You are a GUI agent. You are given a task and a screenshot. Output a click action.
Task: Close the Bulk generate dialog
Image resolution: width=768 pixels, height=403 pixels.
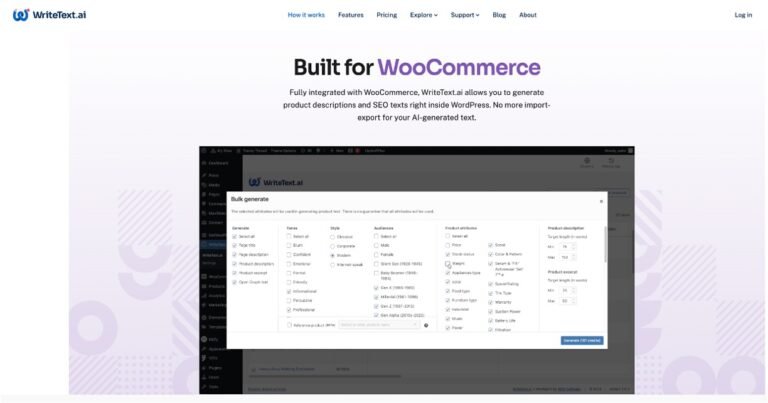click(601, 201)
